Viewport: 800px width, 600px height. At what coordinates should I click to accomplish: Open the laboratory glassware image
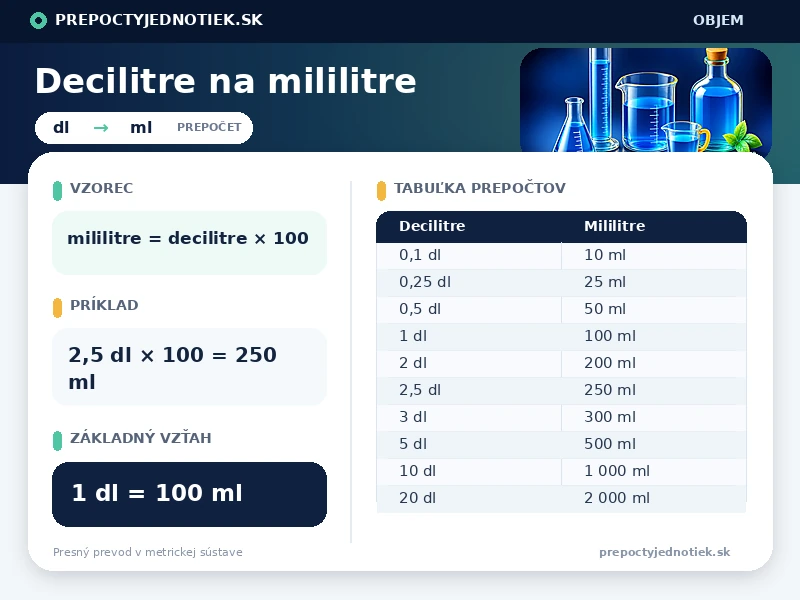tap(645, 100)
